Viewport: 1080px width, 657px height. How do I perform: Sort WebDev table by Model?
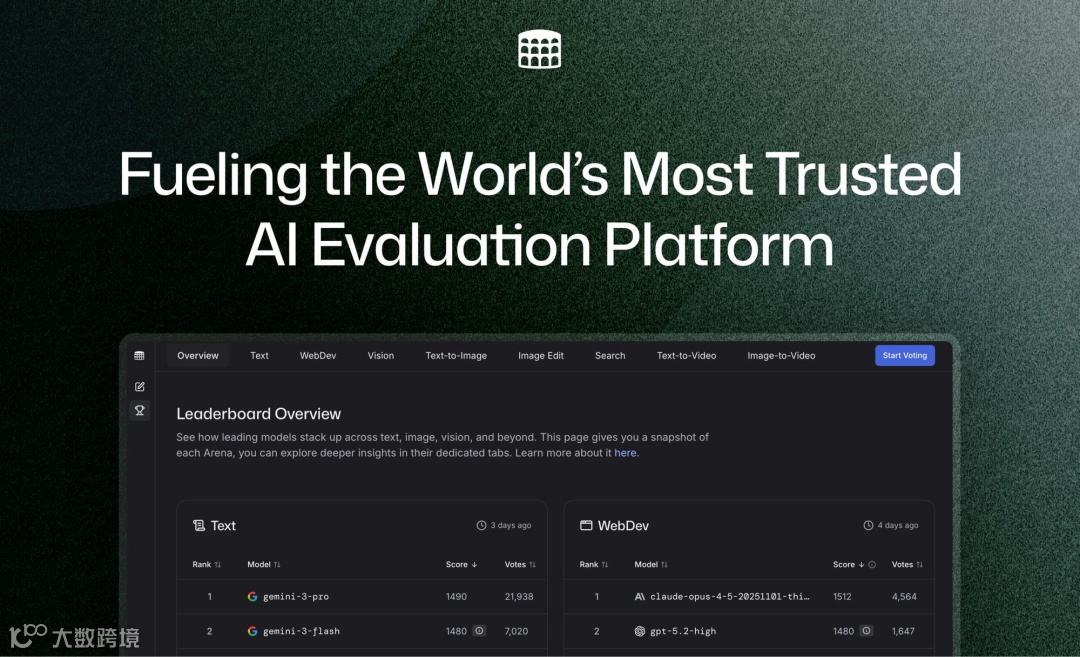click(x=651, y=565)
